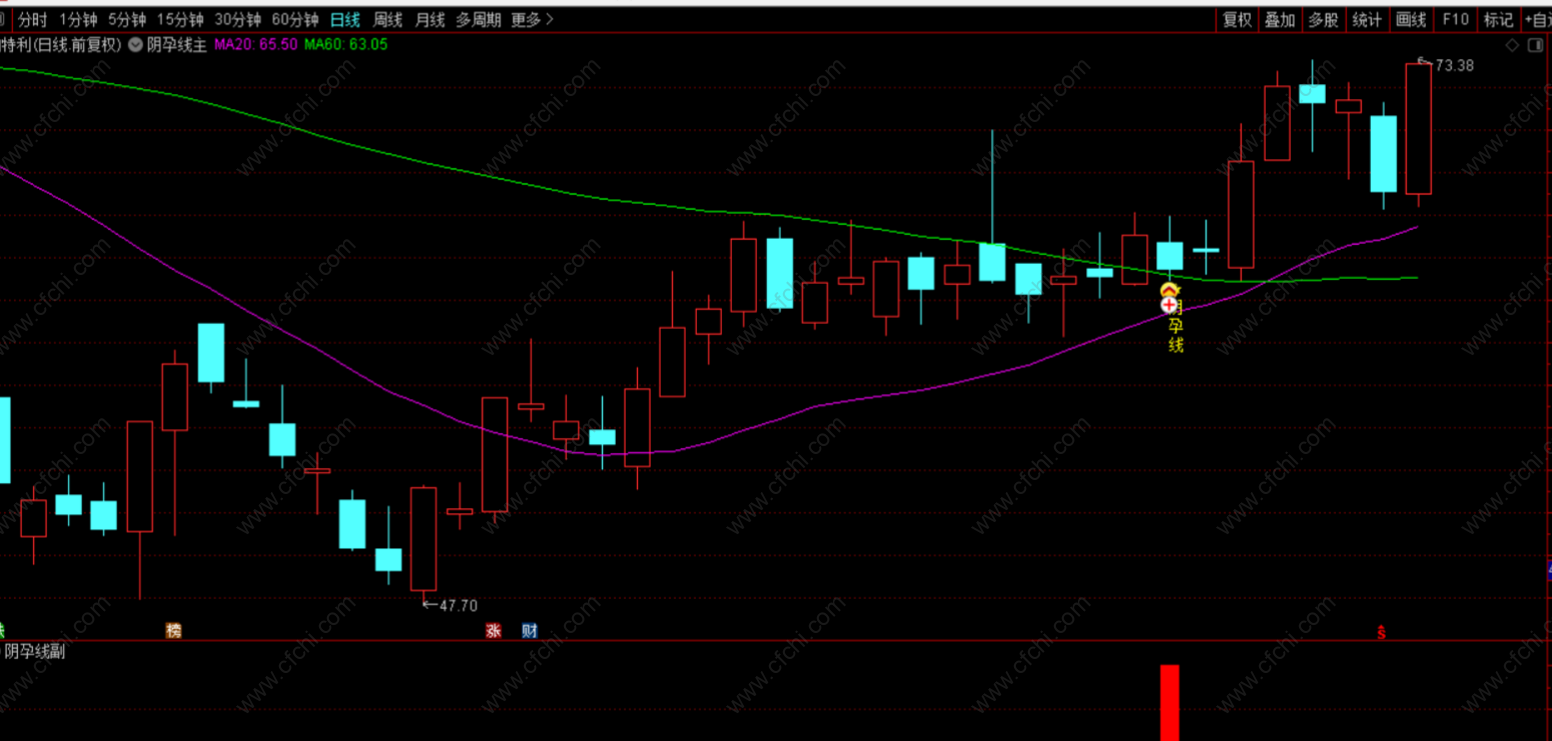Switch to the 月线 monthly chart tab

[430, 19]
